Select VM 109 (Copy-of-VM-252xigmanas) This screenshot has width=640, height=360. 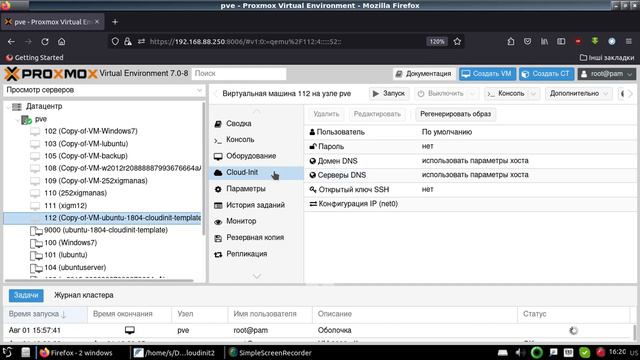(96, 181)
